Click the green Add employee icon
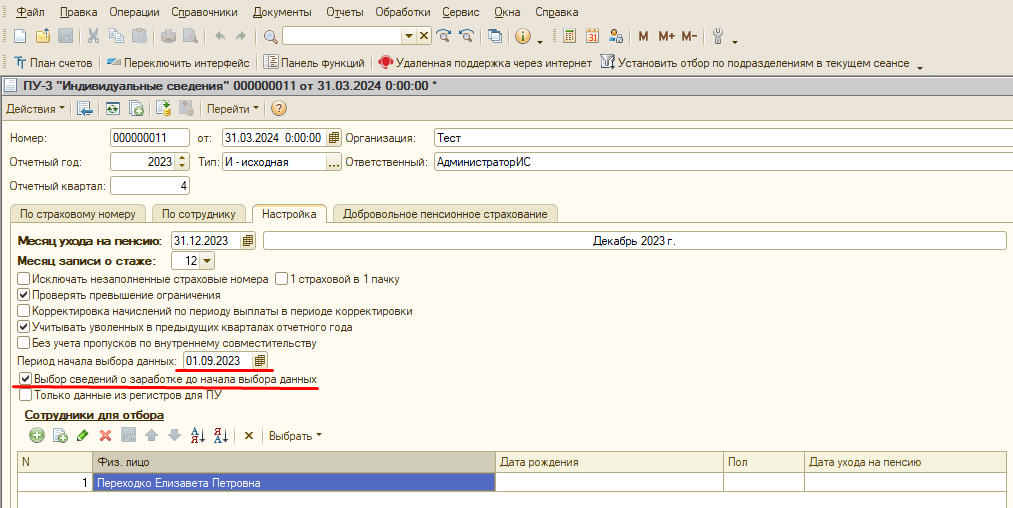Viewport: 1013px width, 508px height. [x=37, y=436]
